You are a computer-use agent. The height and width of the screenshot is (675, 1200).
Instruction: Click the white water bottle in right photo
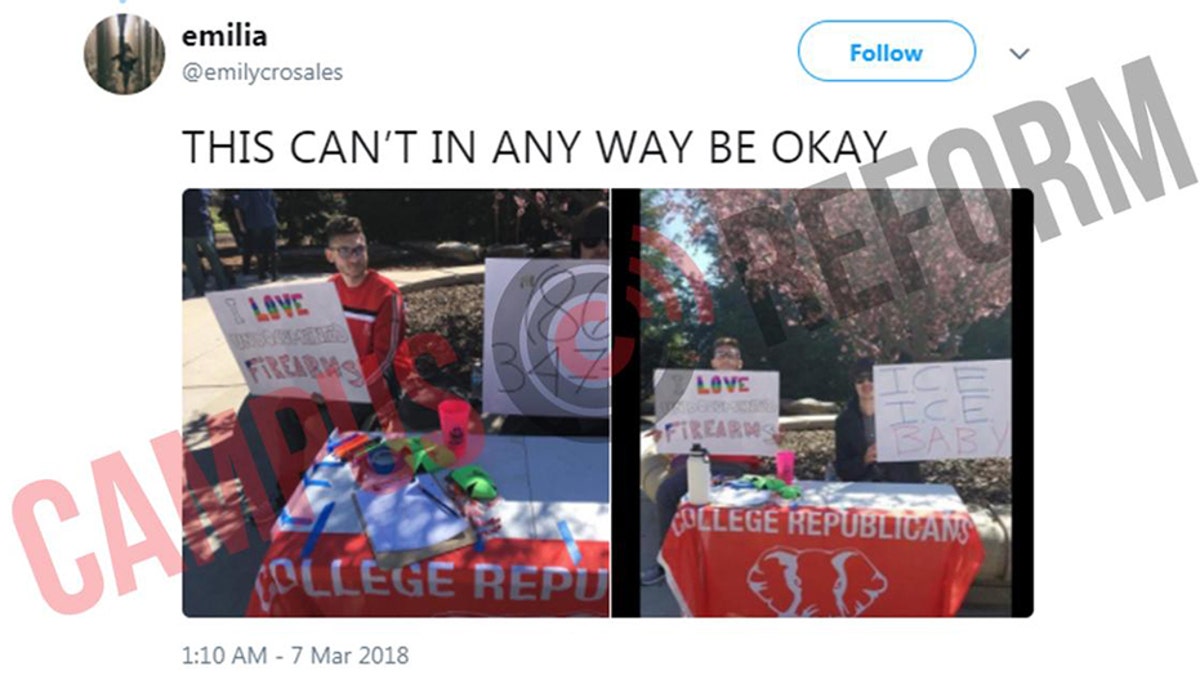697,474
